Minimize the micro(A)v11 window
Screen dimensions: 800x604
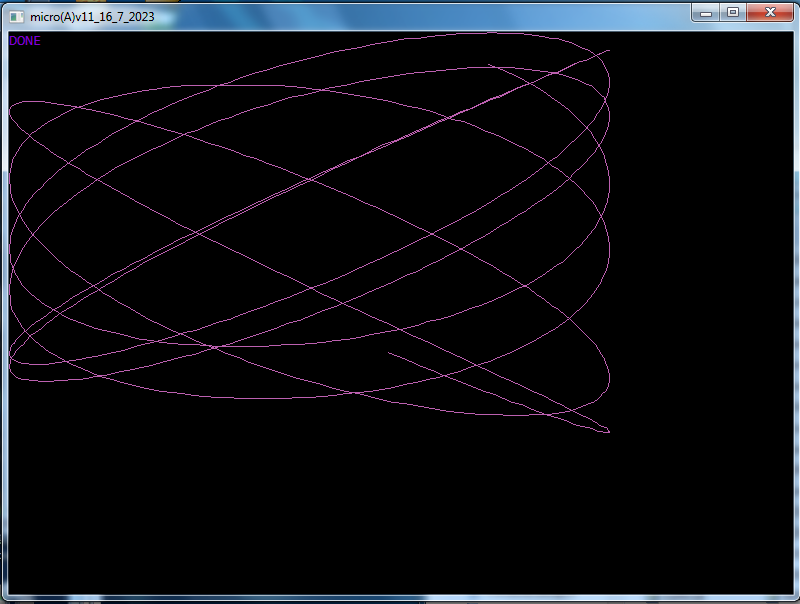point(706,12)
